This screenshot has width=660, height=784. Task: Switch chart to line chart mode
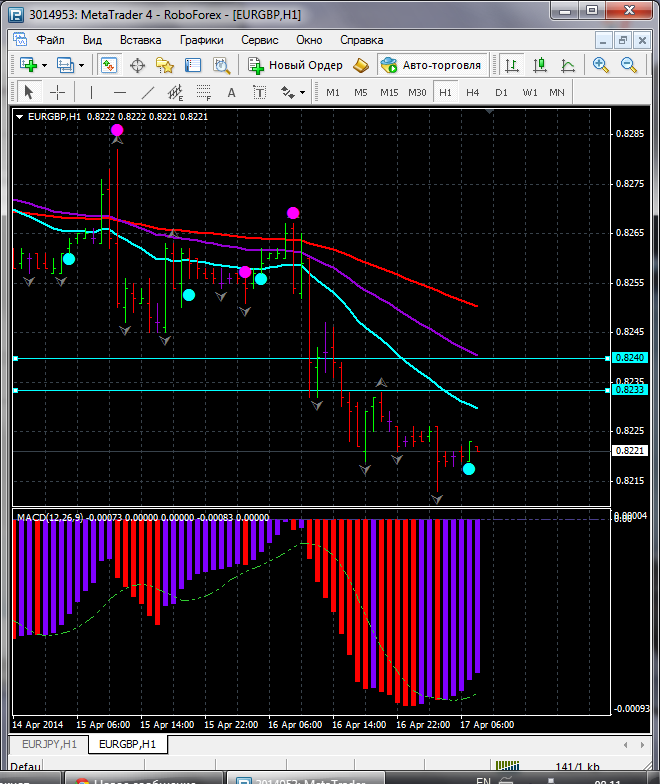coord(568,66)
